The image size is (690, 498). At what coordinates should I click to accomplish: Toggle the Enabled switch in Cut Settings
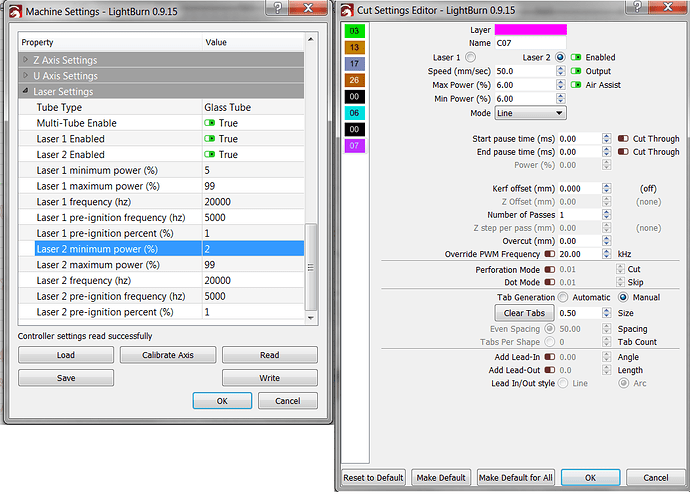[x=576, y=57]
